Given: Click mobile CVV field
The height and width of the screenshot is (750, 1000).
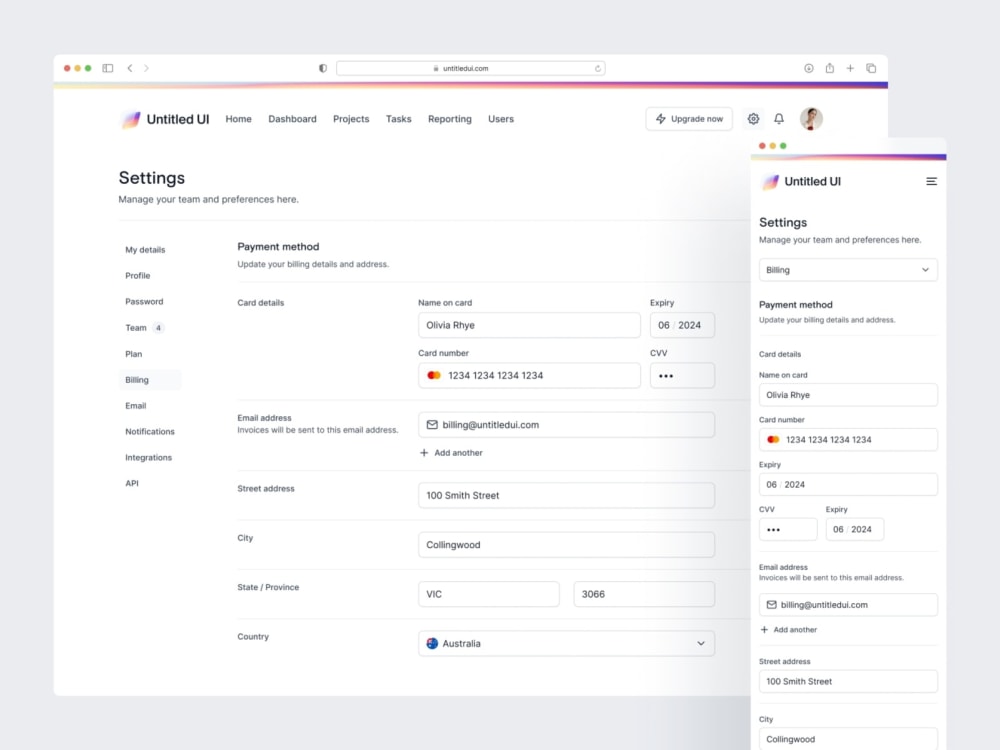Looking at the screenshot, I should (x=788, y=529).
